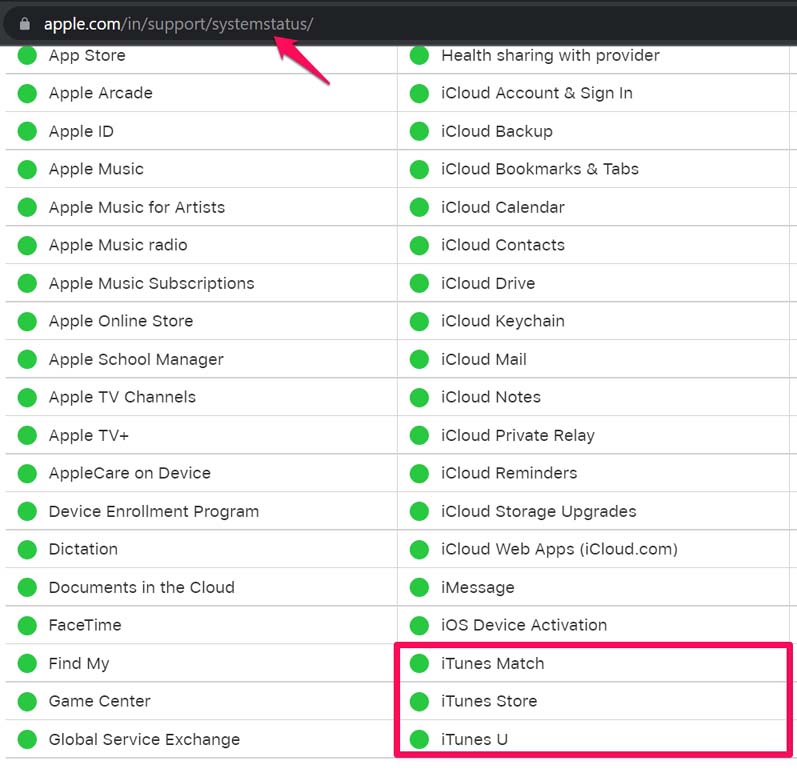Click the Device Enrollment Program label
This screenshot has height=773, width=797.
154,511
